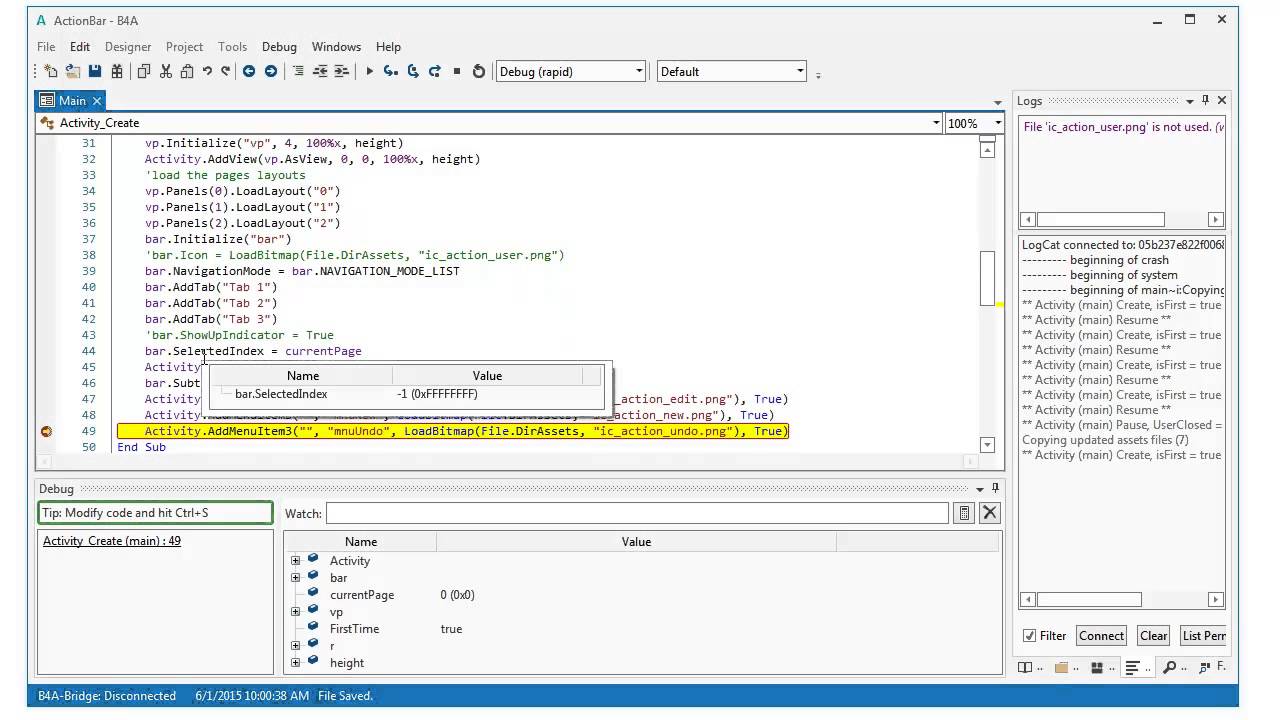Click the Step Out debug icon
The width and height of the screenshot is (1280, 720).
[x=435, y=71]
